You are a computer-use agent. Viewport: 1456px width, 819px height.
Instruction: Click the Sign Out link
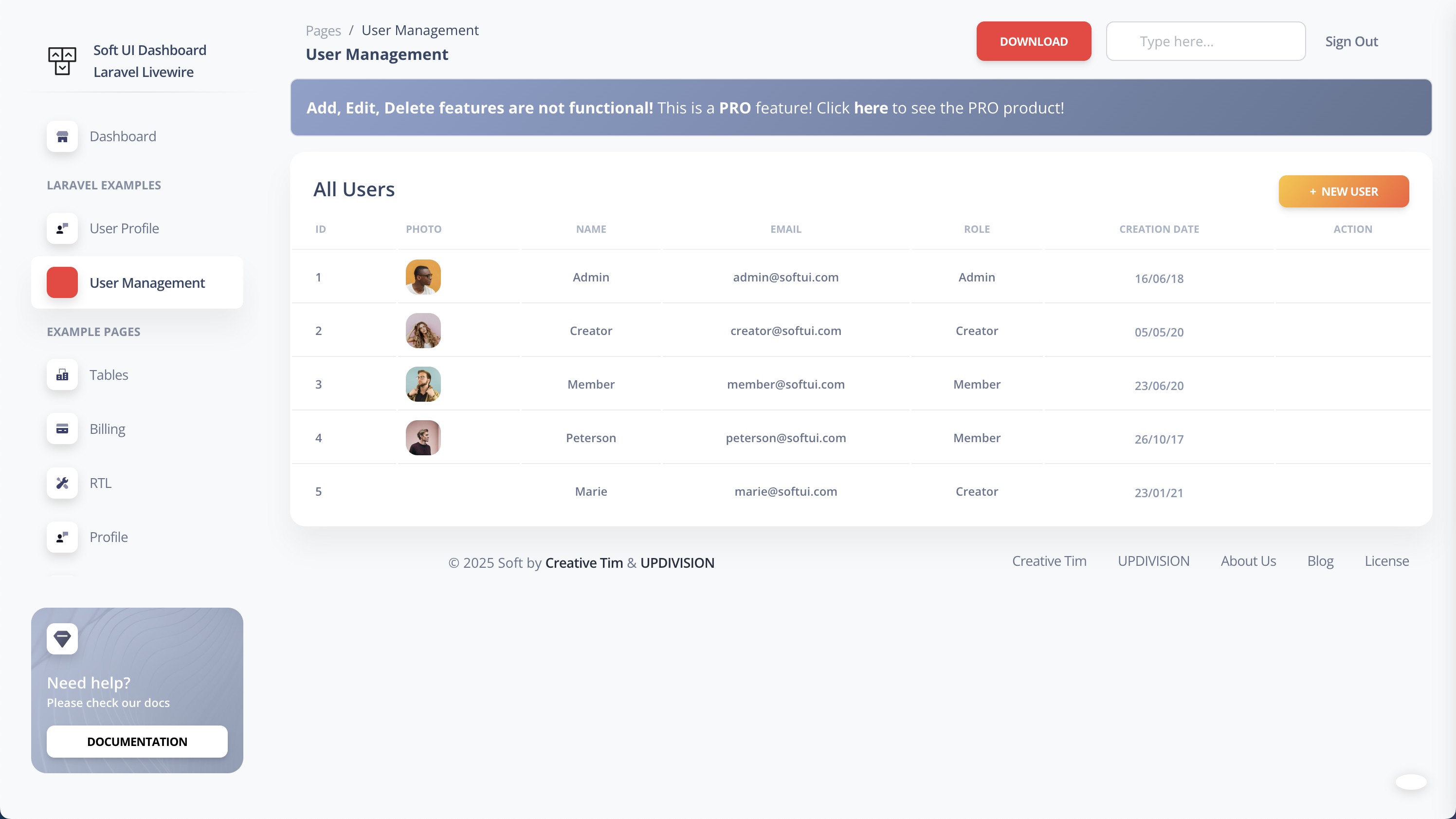point(1351,41)
